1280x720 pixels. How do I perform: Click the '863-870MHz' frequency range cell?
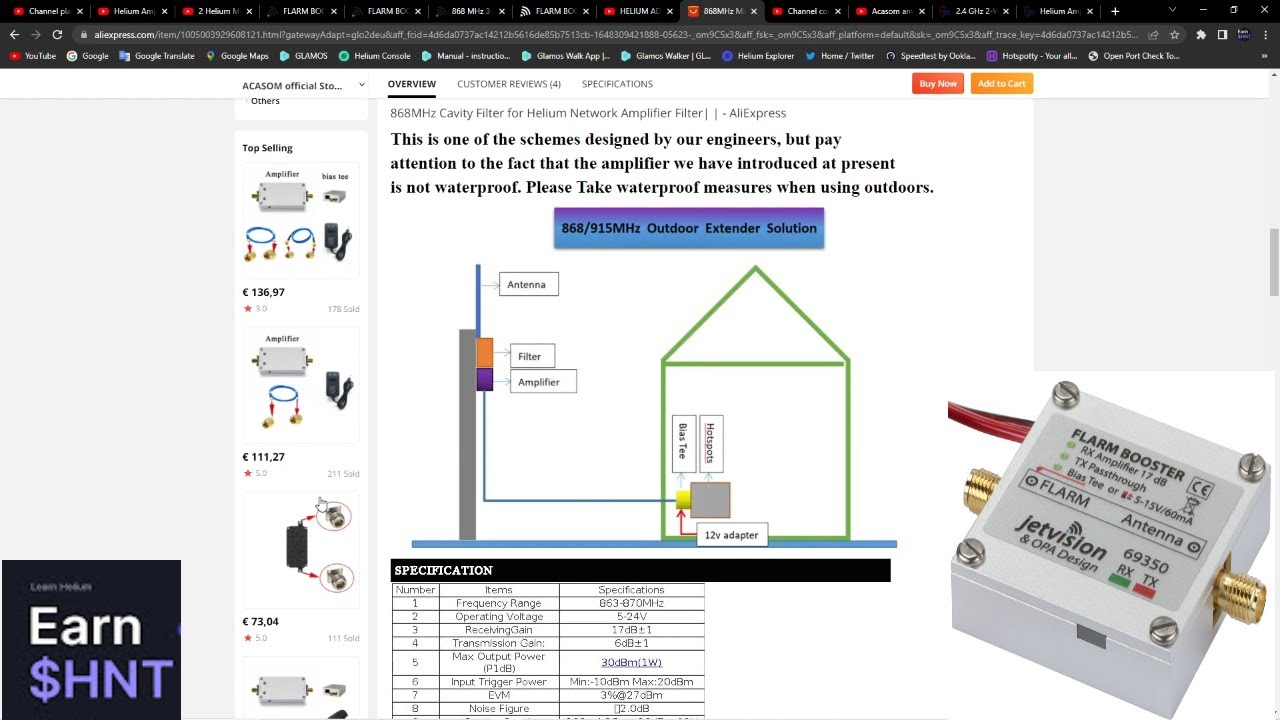[x=631, y=603]
